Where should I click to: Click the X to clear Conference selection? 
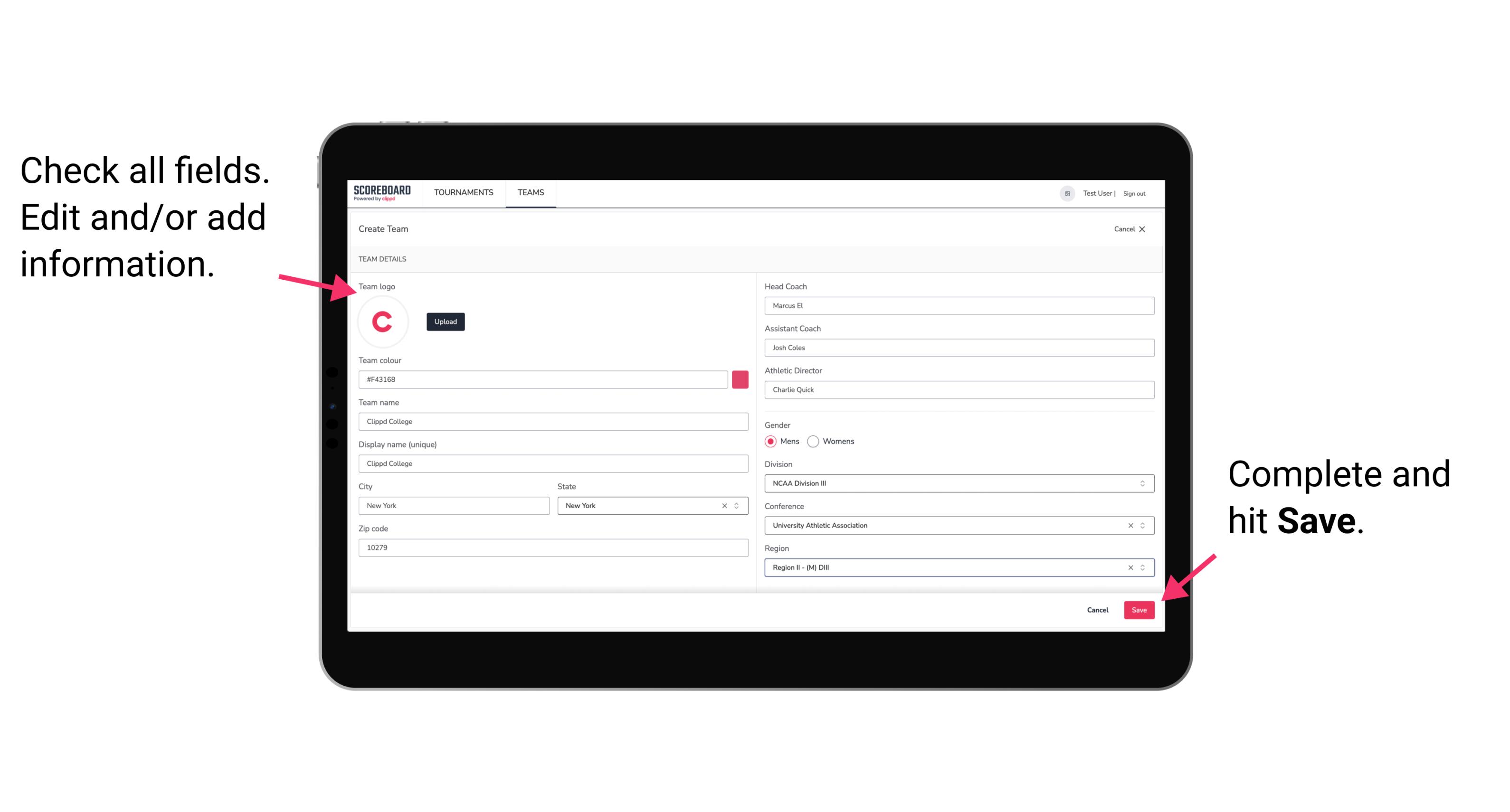1128,525
